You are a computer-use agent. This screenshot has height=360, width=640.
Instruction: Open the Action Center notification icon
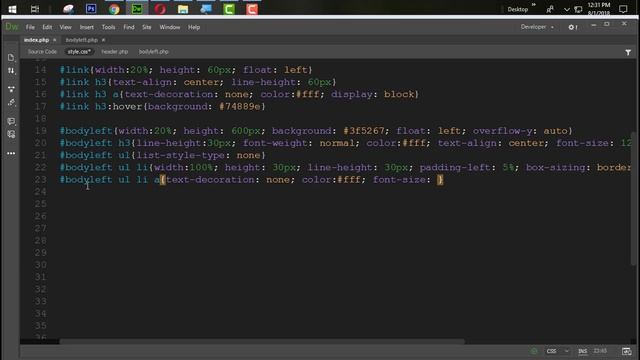[x=623, y=9]
